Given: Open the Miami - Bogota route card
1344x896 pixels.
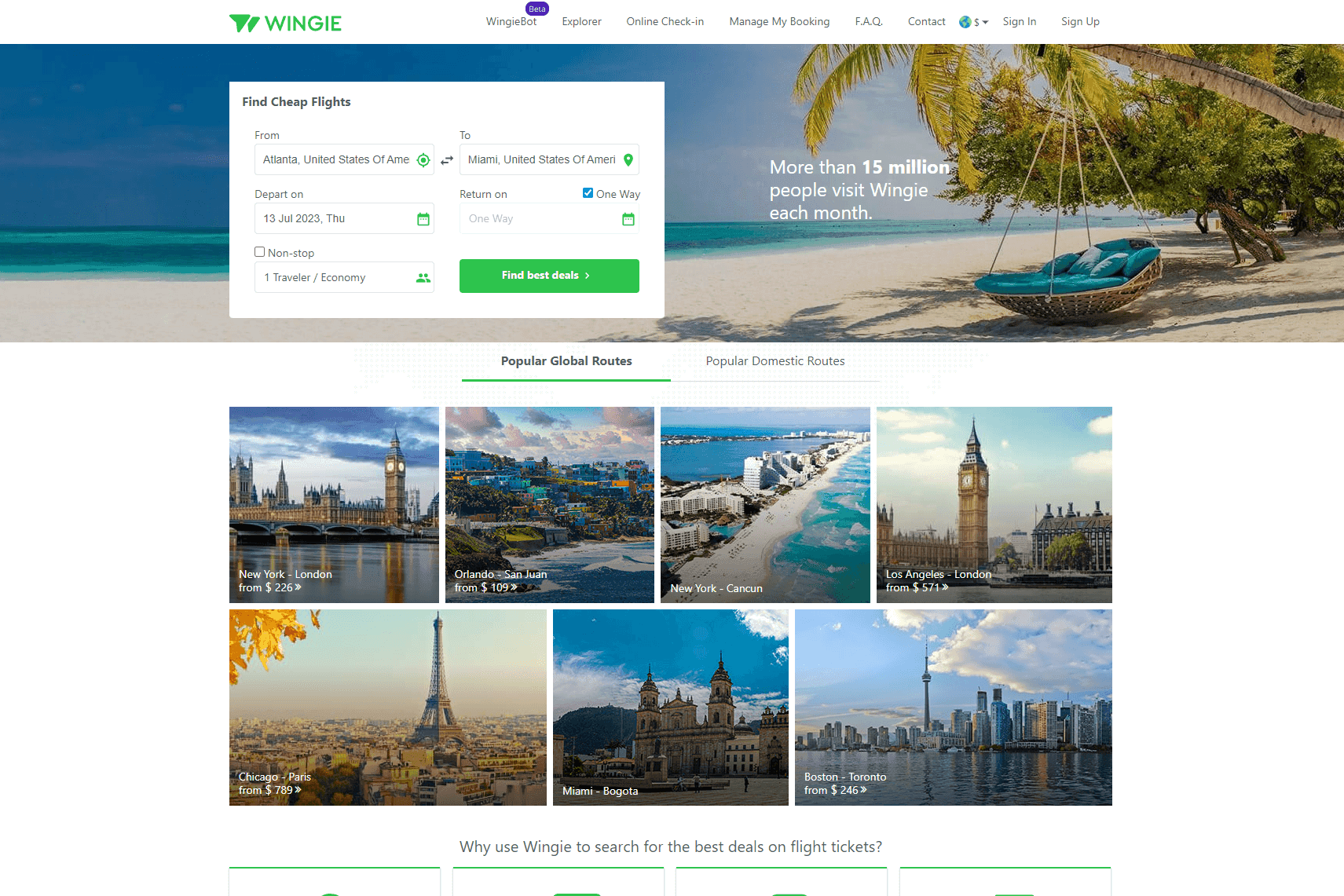Looking at the screenshot, I should pyautogui.click(x=671, y=708).
